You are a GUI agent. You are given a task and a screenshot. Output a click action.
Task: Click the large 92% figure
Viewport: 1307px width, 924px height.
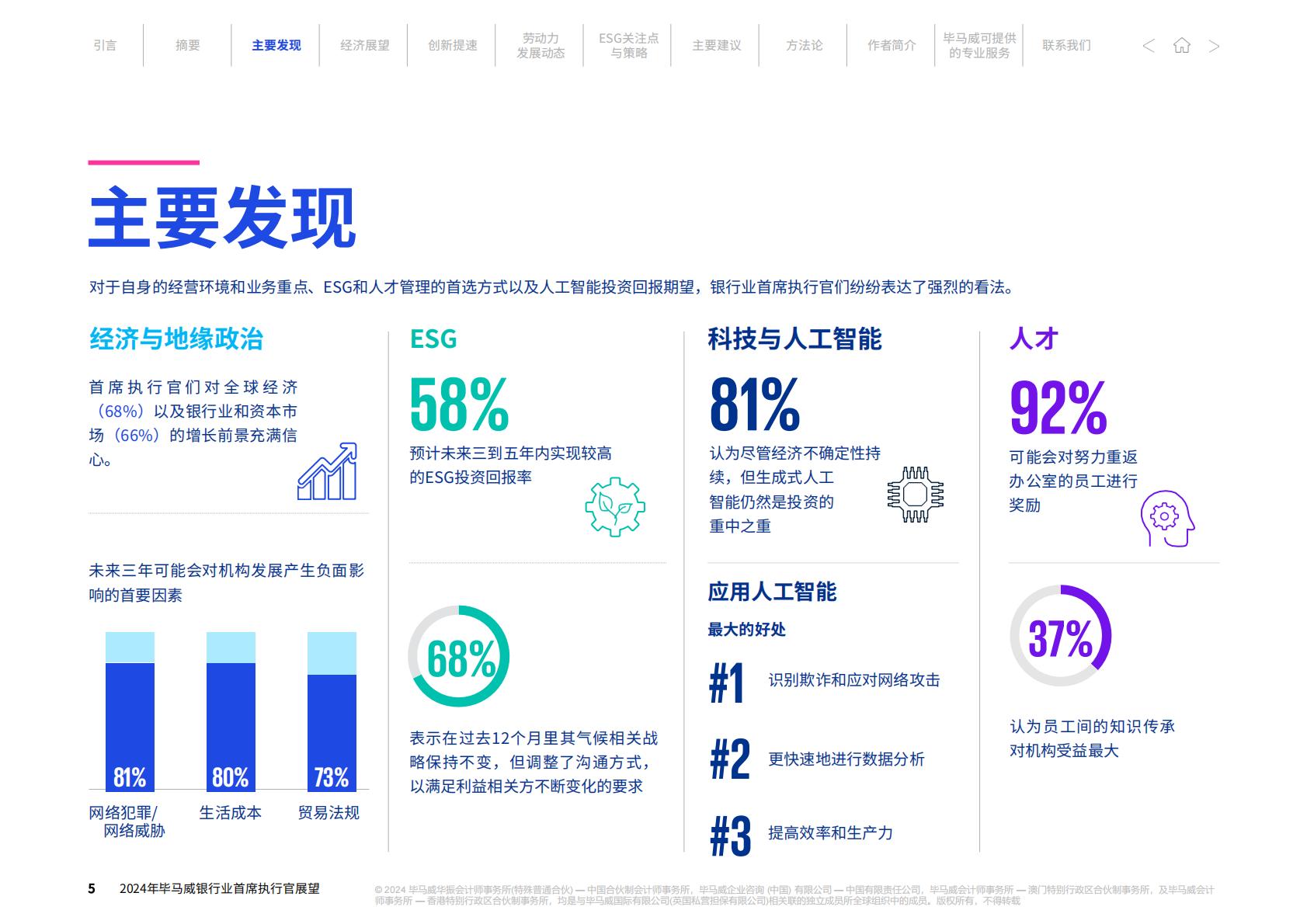click(1058, 408)
